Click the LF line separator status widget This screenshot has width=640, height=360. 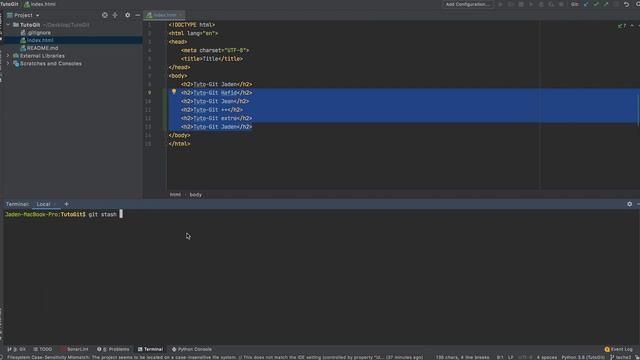[511, 357]
